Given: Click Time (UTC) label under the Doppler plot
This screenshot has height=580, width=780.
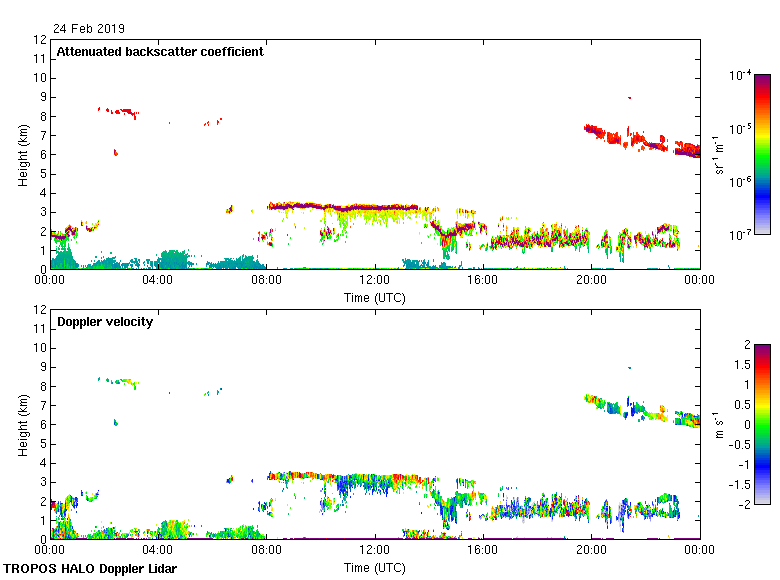Looking at the screenshot, I should pos(375,568).
